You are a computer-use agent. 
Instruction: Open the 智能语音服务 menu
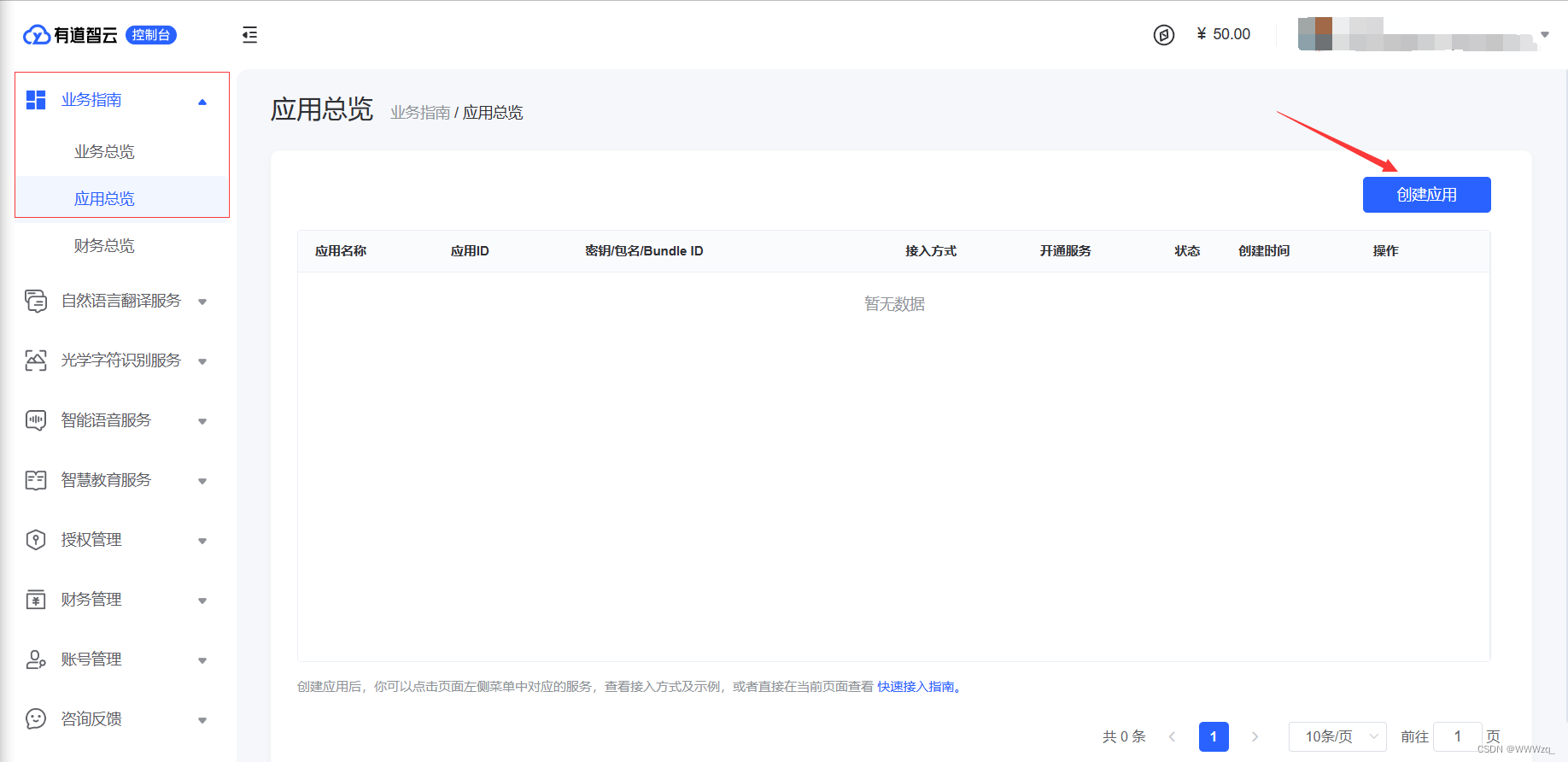coord(106,420)
